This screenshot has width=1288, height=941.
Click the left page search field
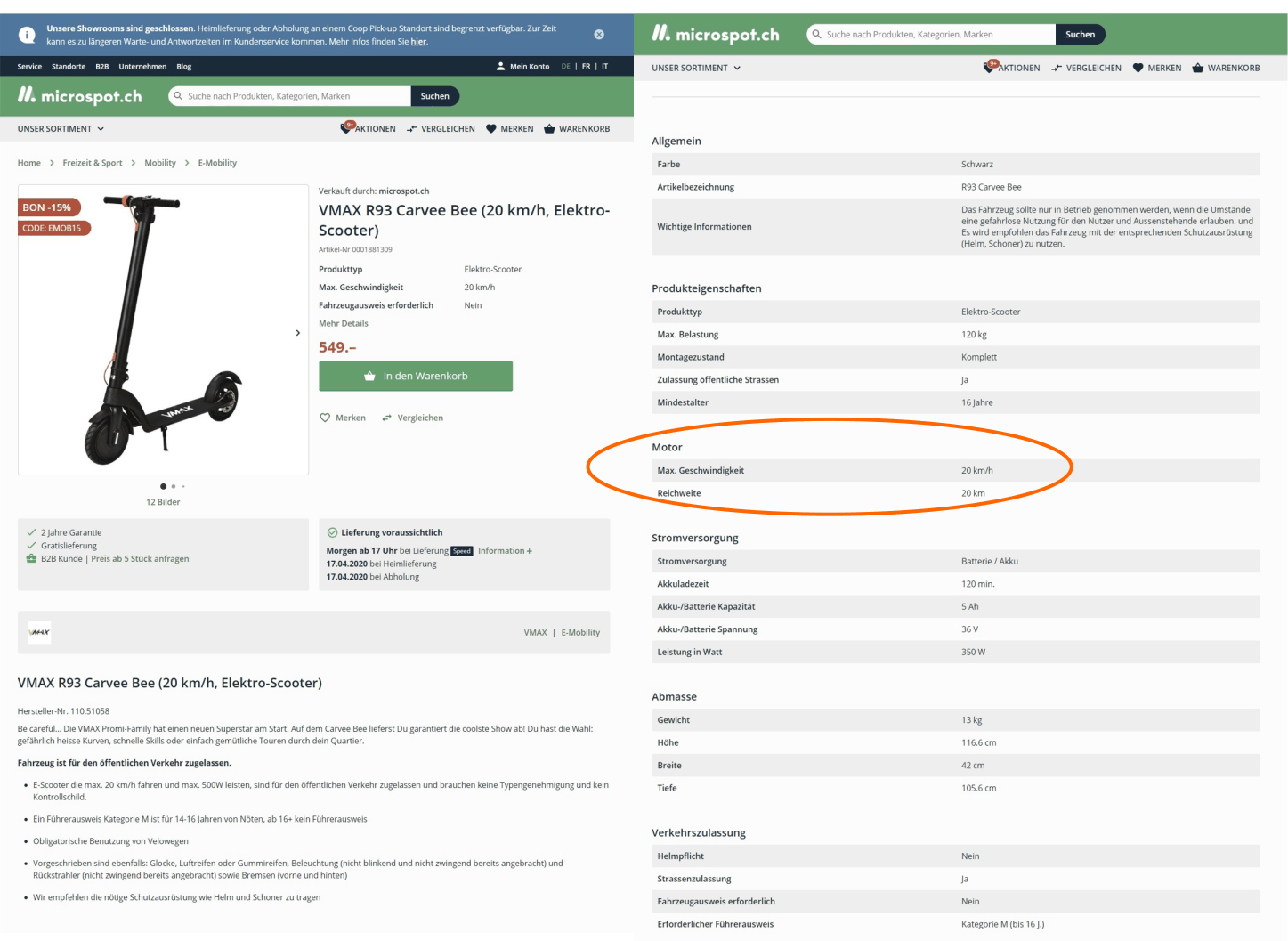pos(289,96)
